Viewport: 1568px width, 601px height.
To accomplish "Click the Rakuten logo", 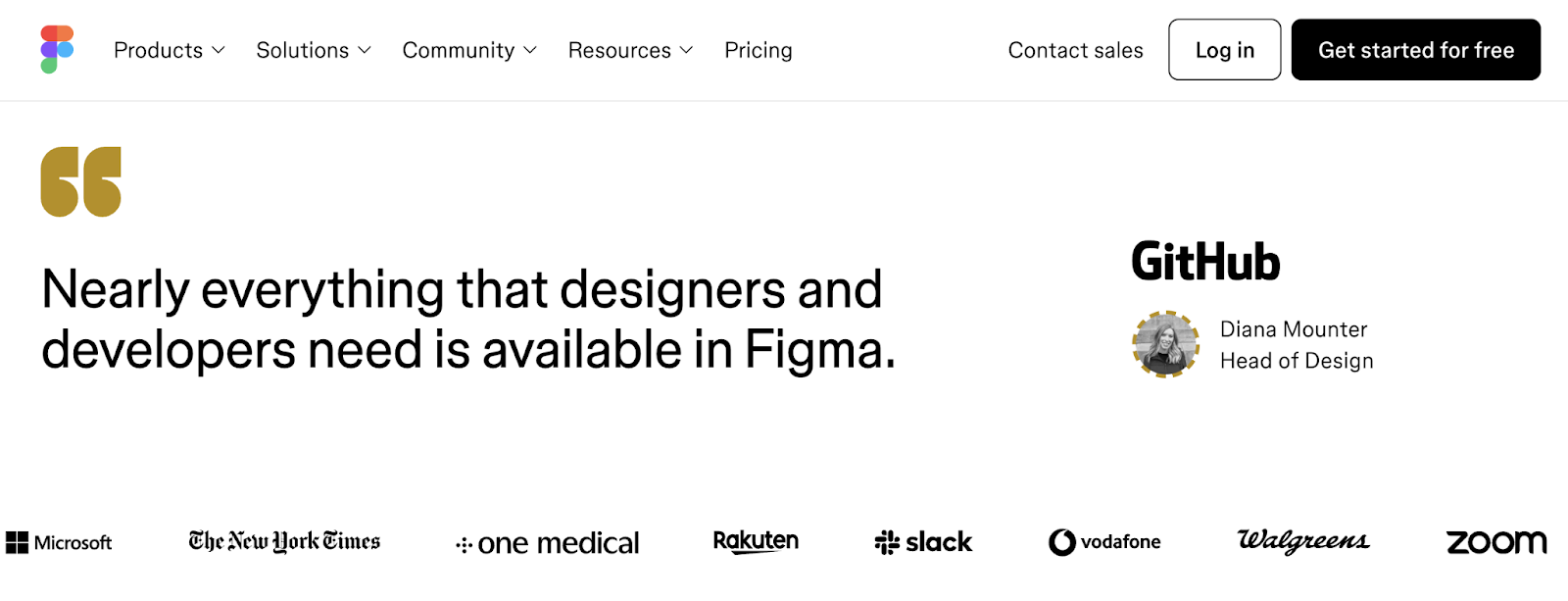I will (x=755, y=540).
